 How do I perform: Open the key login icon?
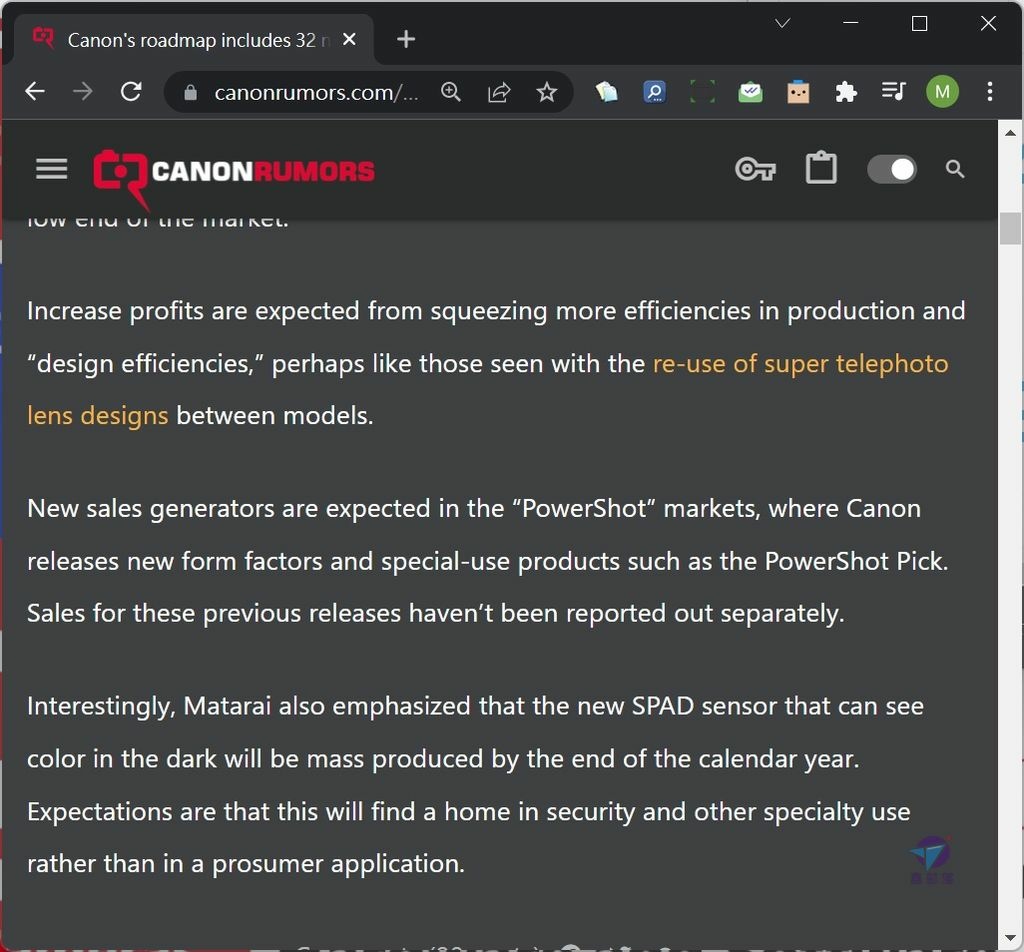coord(755,169)
